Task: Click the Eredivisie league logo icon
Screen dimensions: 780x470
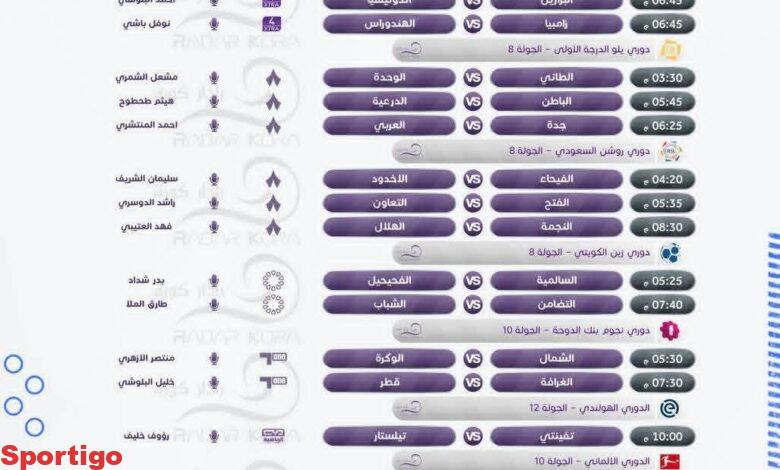Action: pos(669,408)
